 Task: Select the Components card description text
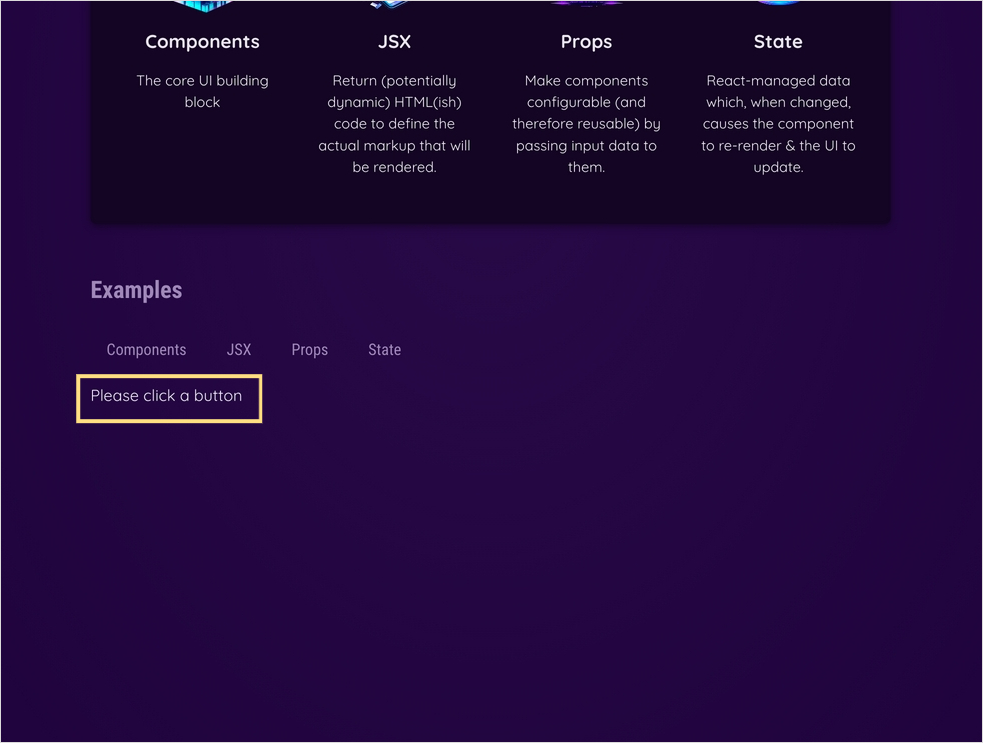tap(202, 91)
